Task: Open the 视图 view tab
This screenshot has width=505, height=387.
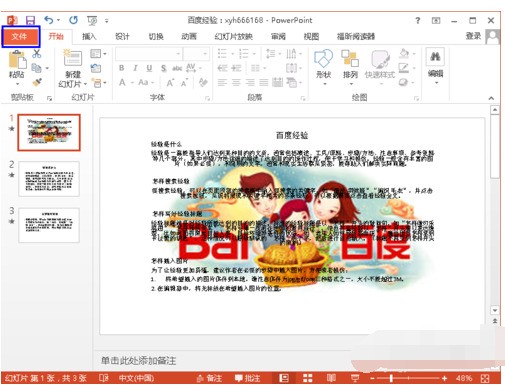Action: tap(311, 36)
